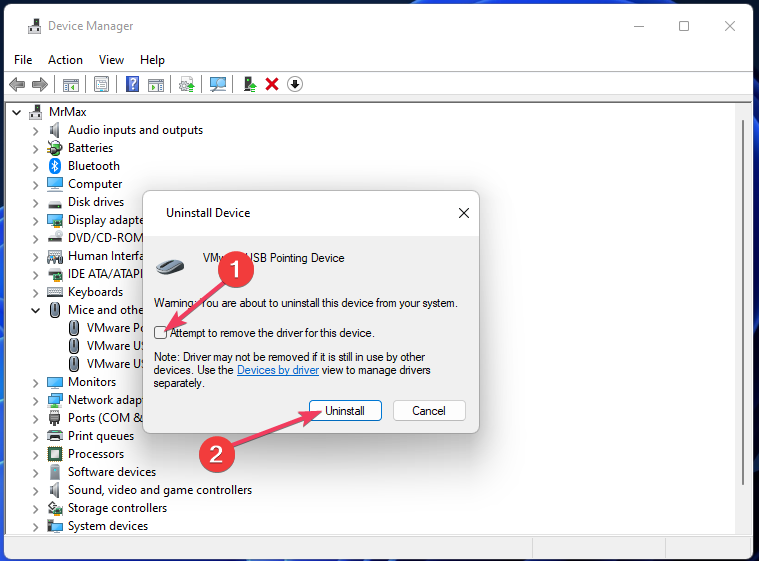
Task: Click Sound, video and game controllers icon
Action: click(55, 490)
